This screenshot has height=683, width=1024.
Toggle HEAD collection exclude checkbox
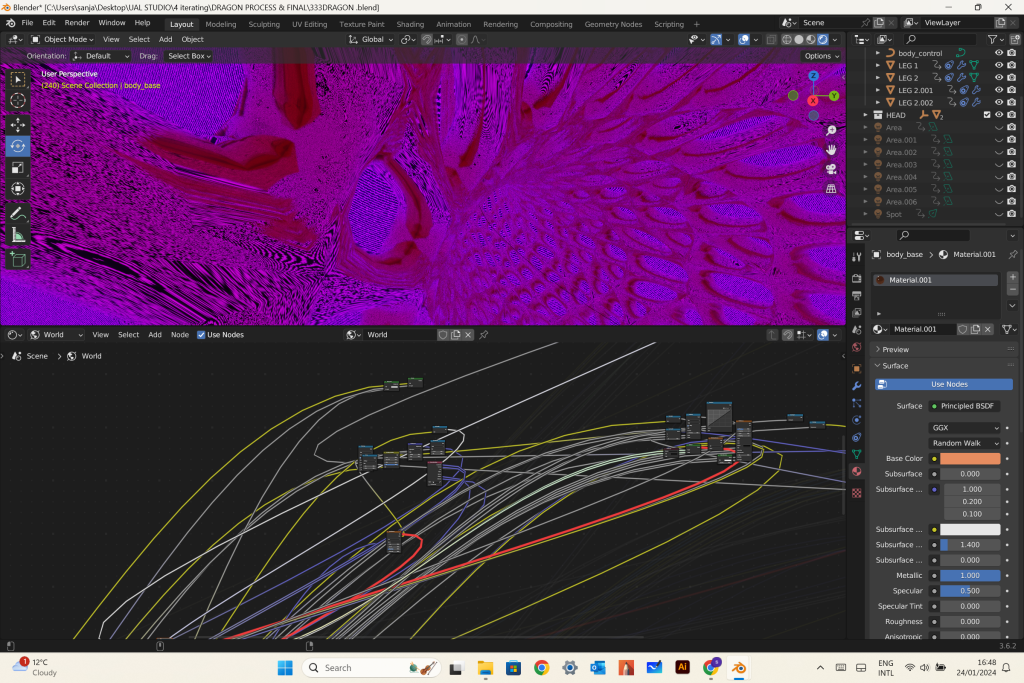pos(987,115)
